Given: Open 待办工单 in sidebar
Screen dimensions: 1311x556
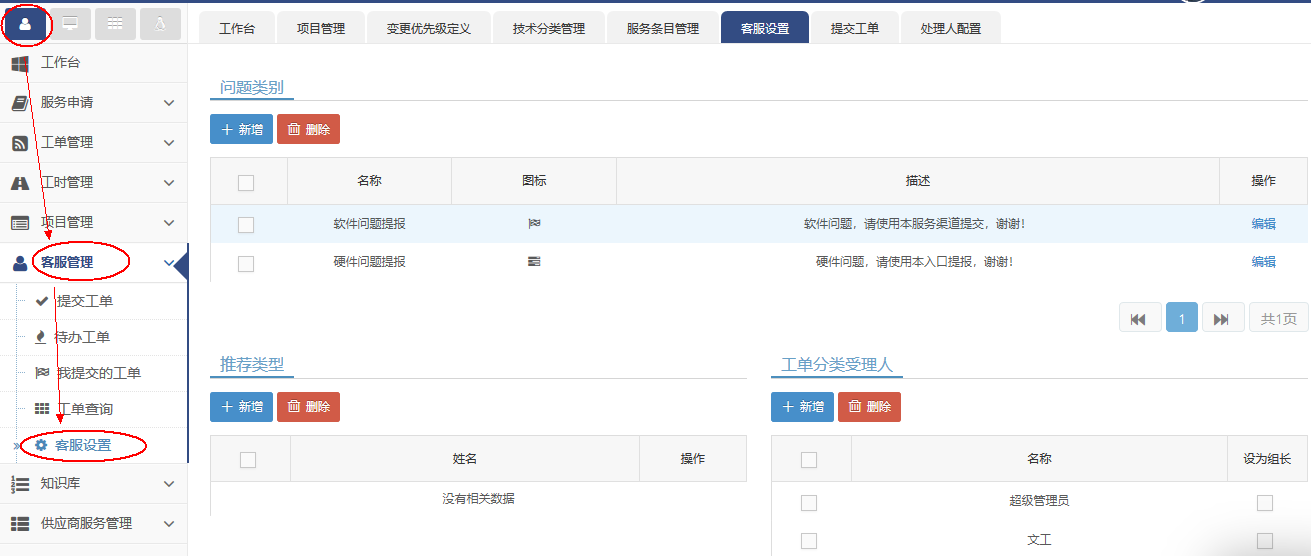Looking at the screenshot, I should tap(82, 337).
